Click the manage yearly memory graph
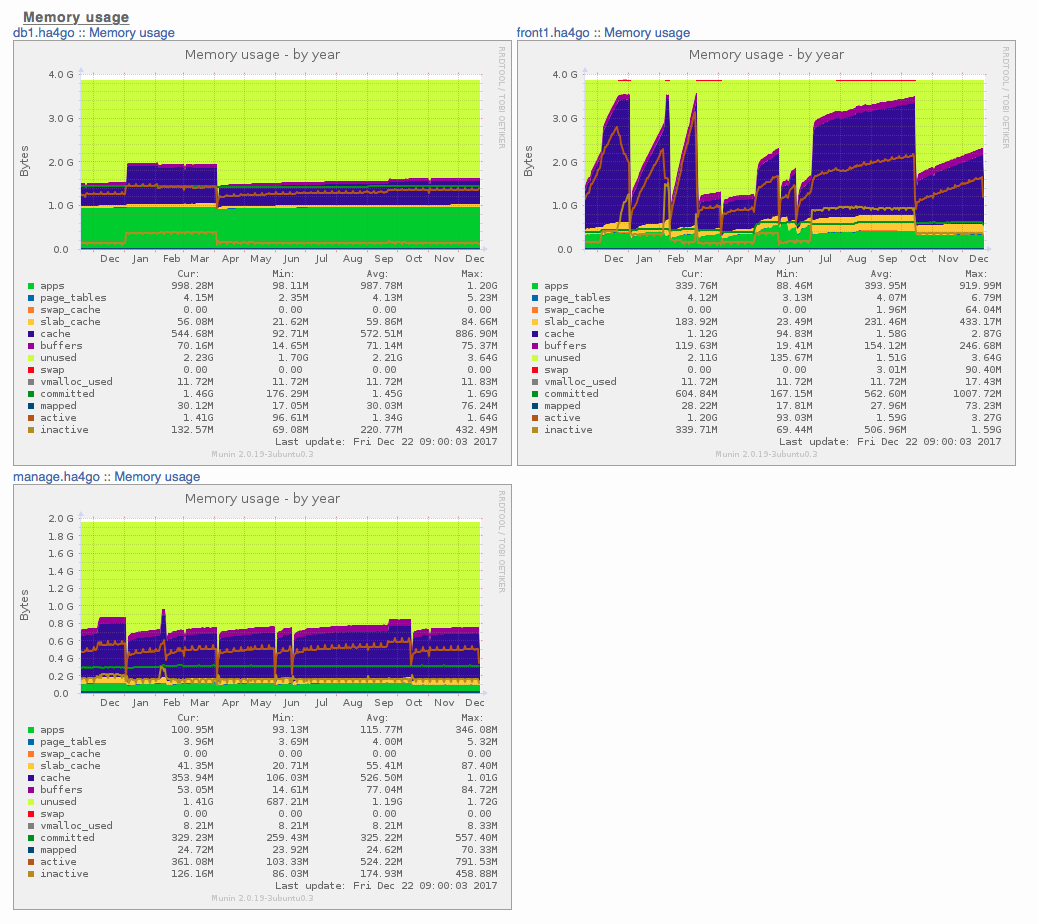 (262, 697)
